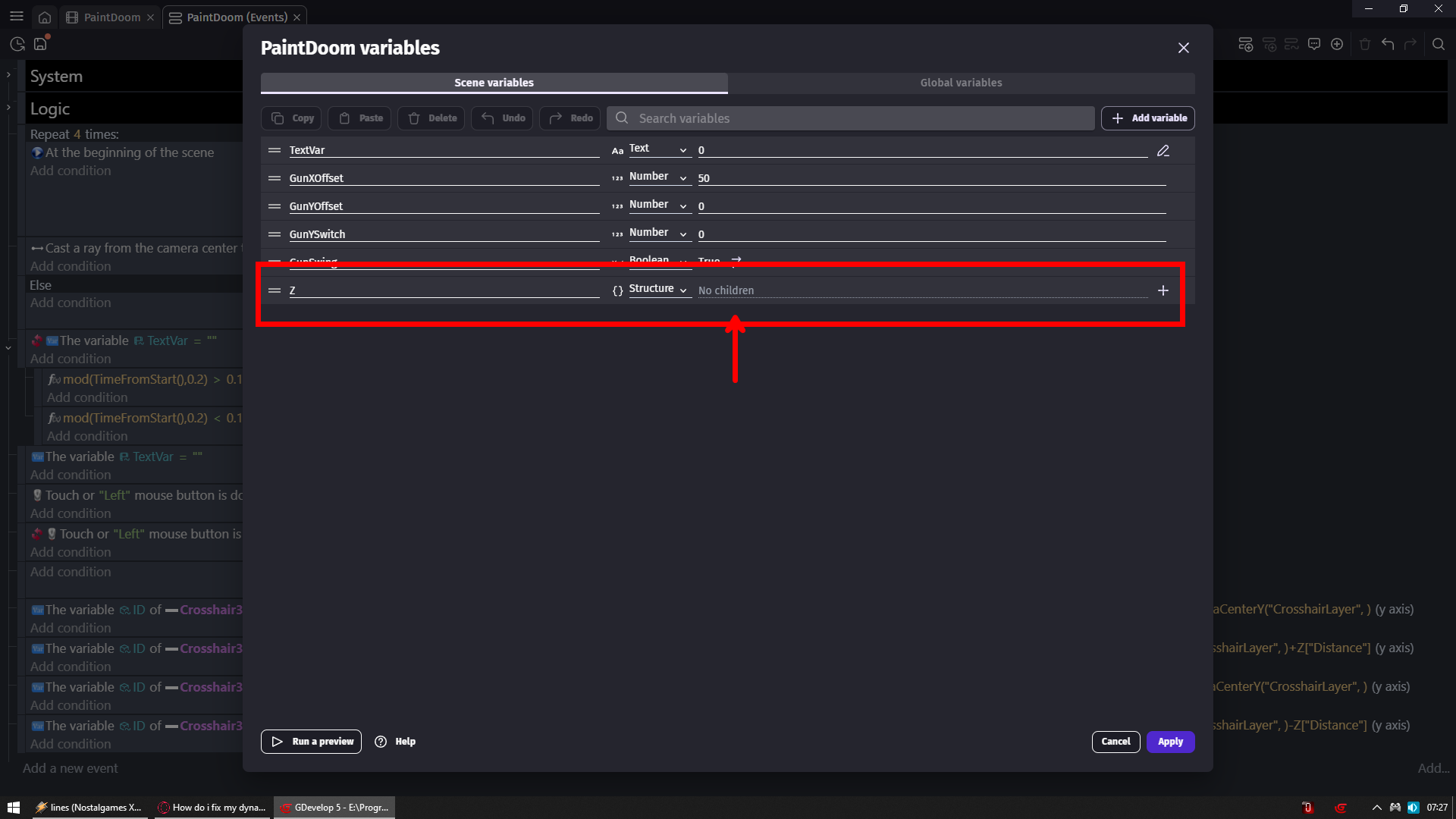Image resolution: width=1456 pixels, height=819 pixels.
Task: Click the home icon in the tab bar
Action: [x=45, y=17]
